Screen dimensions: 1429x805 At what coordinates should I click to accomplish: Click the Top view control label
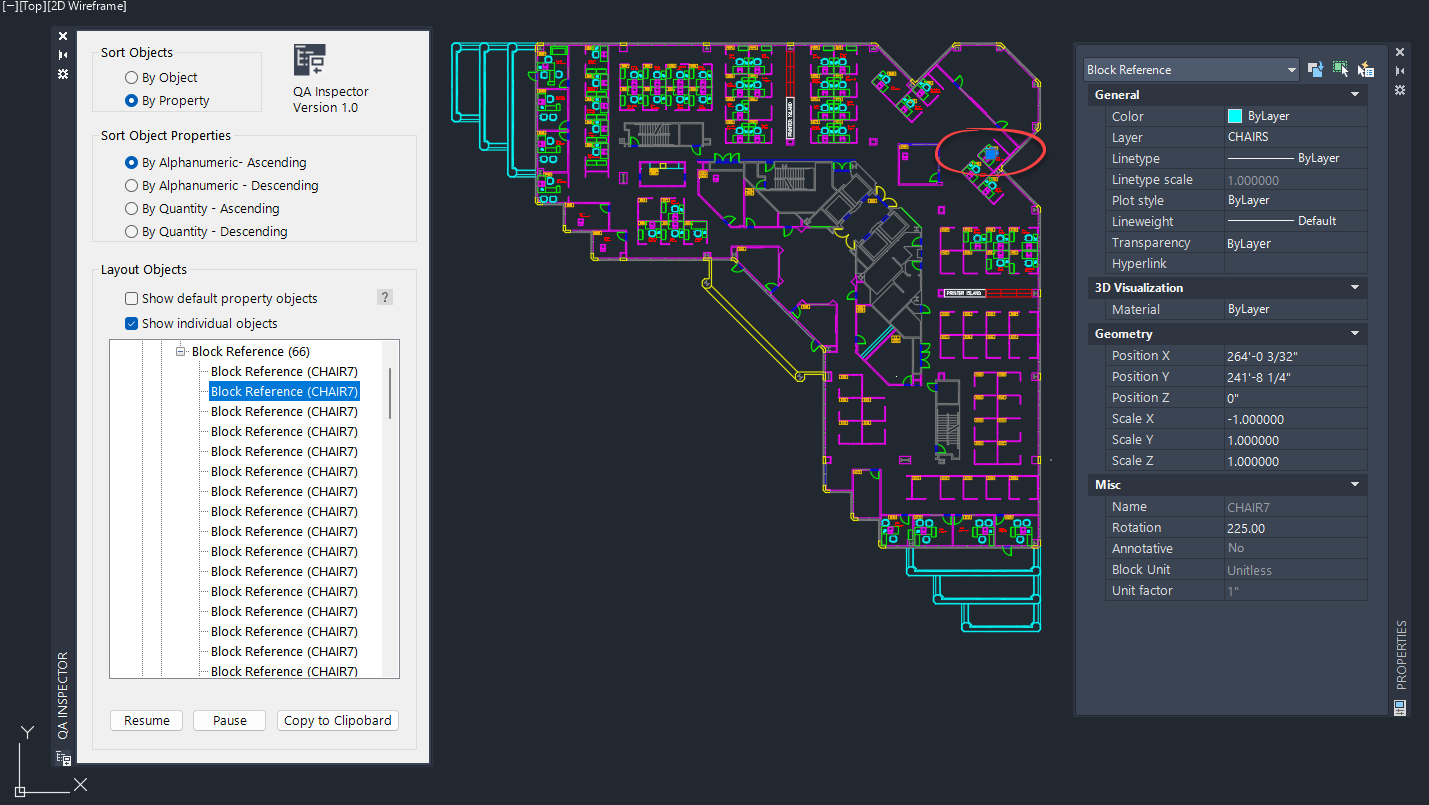[32, 7]
